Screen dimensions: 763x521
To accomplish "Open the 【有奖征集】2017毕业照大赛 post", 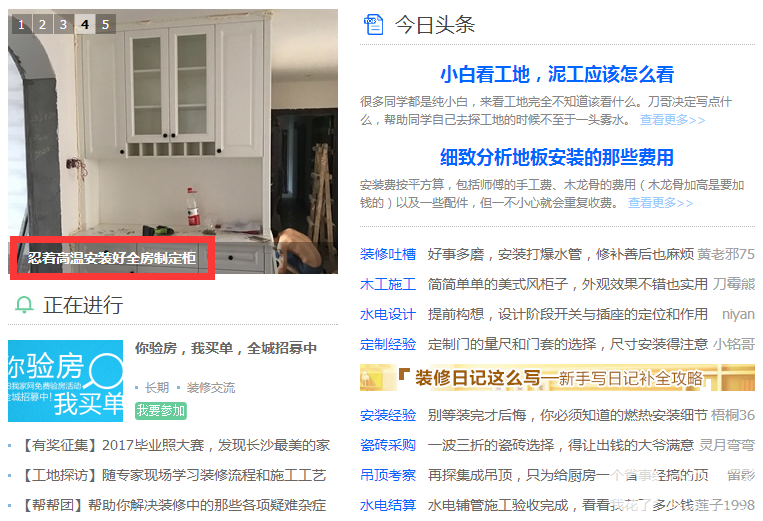I will (x=175, y=445).
